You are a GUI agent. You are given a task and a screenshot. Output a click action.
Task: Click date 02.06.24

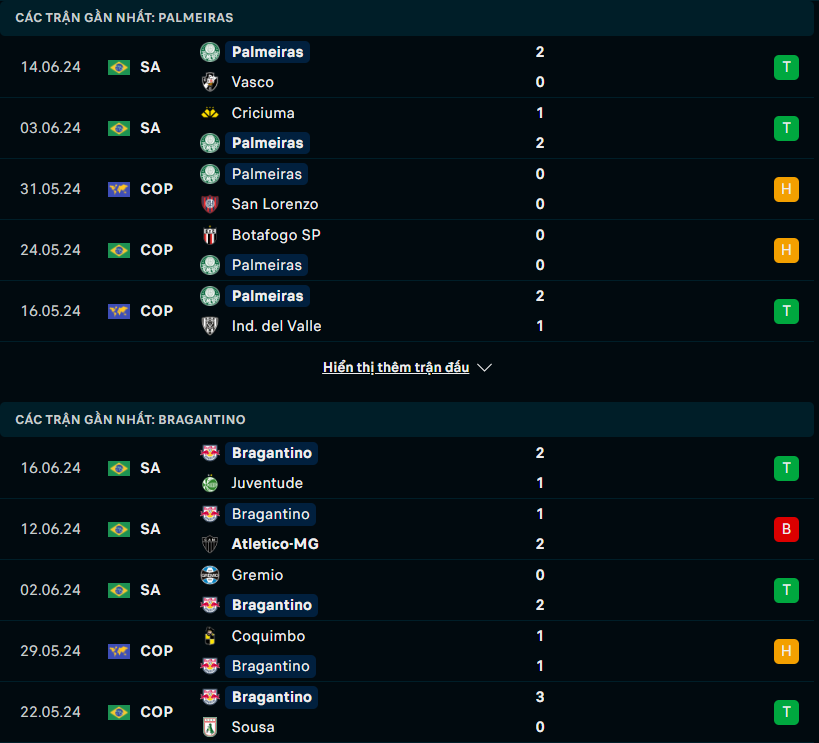click(51, 590)
